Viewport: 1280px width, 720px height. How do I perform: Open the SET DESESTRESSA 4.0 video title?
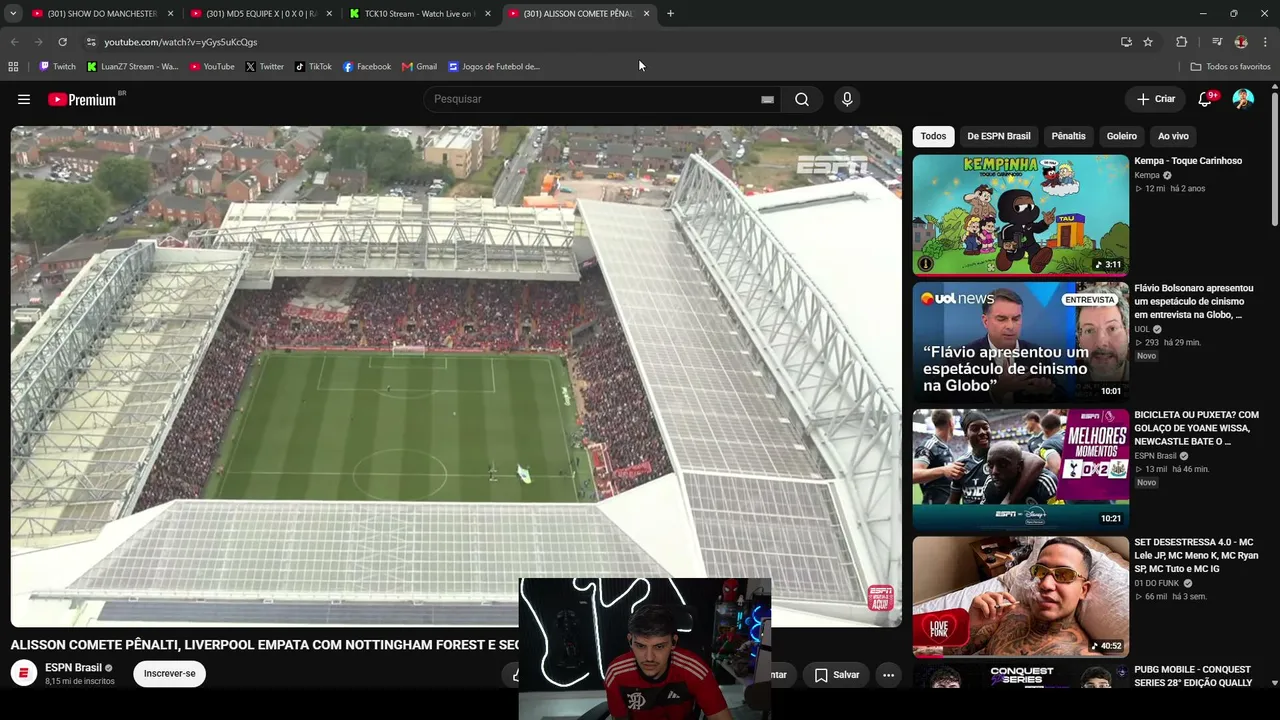click(1197, 555)
